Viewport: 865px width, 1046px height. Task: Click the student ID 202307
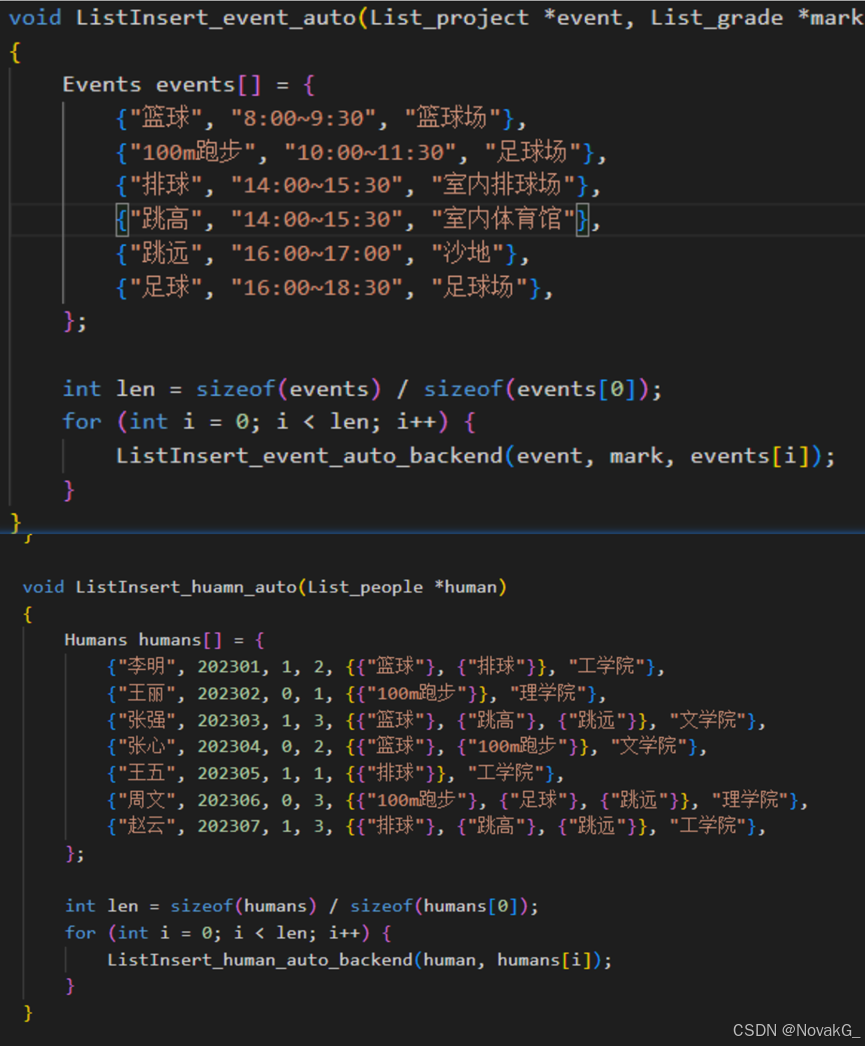pyautogui.click(x=229, y=827)
